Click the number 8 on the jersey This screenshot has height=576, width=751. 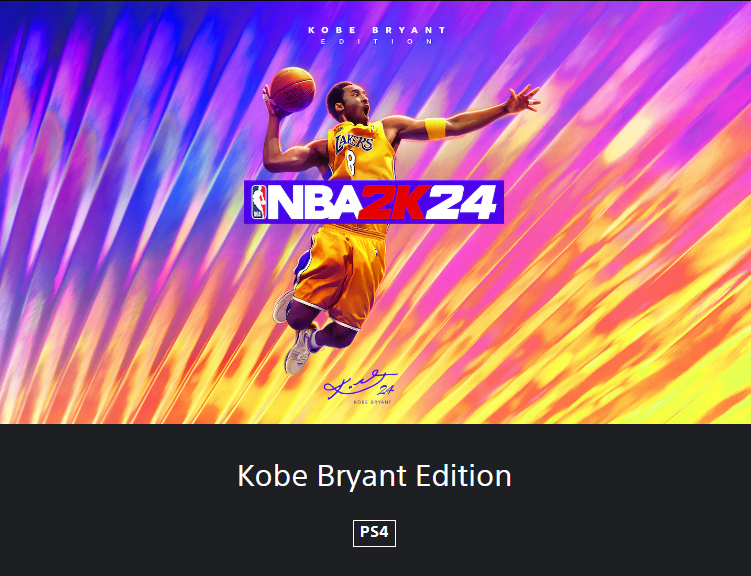pyautogui.click(x=352, y=164)
